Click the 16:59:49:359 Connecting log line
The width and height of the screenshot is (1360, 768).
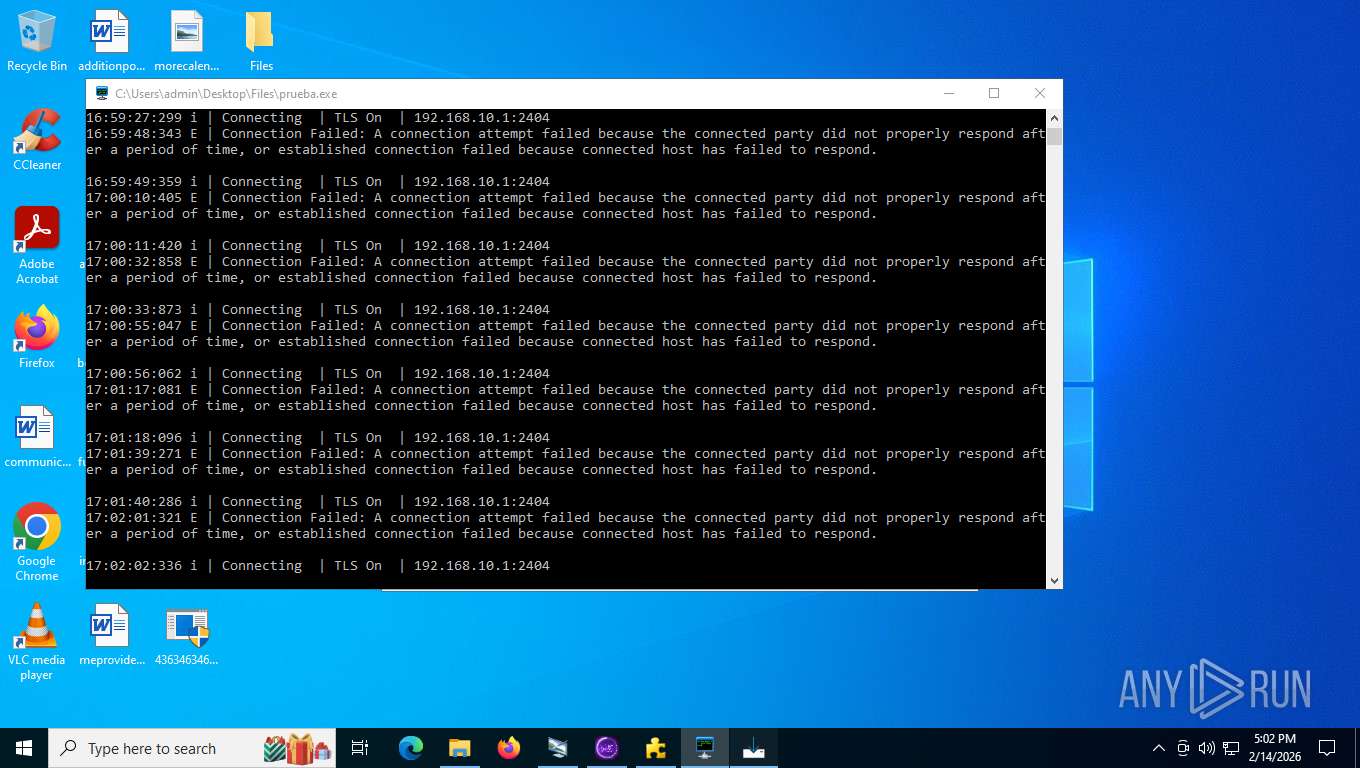click(318, 182)
